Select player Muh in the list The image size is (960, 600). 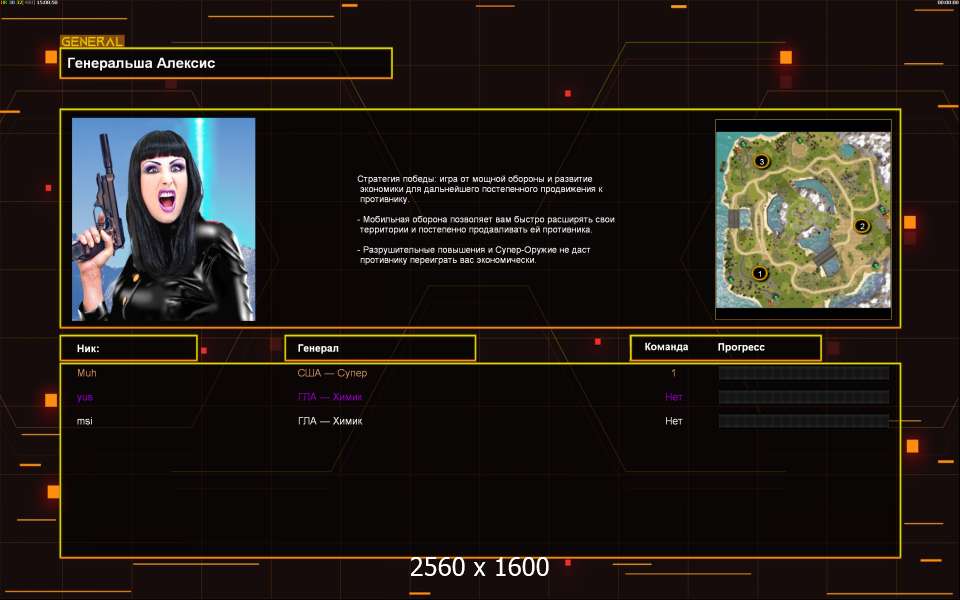click(x=87, y=373)
